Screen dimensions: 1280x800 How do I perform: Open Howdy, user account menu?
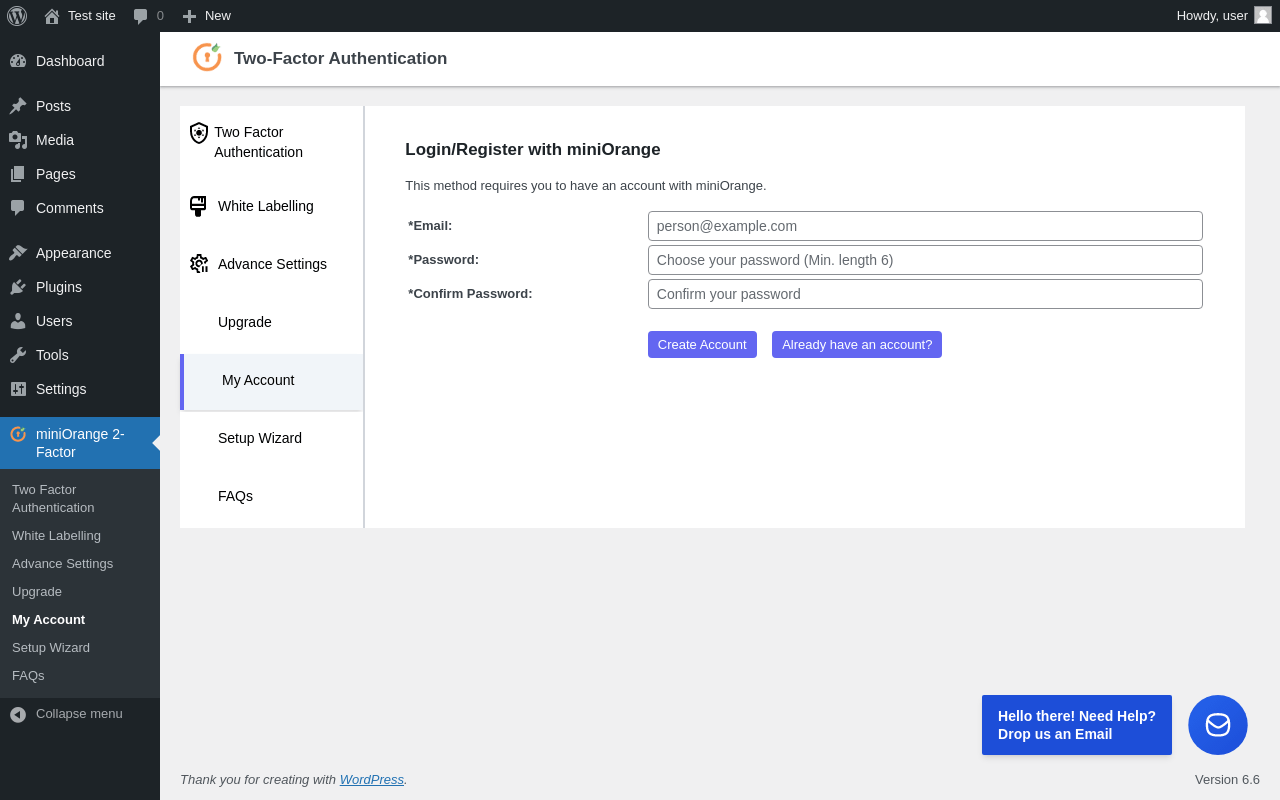pyautogui.click(x=1211, y=16)
